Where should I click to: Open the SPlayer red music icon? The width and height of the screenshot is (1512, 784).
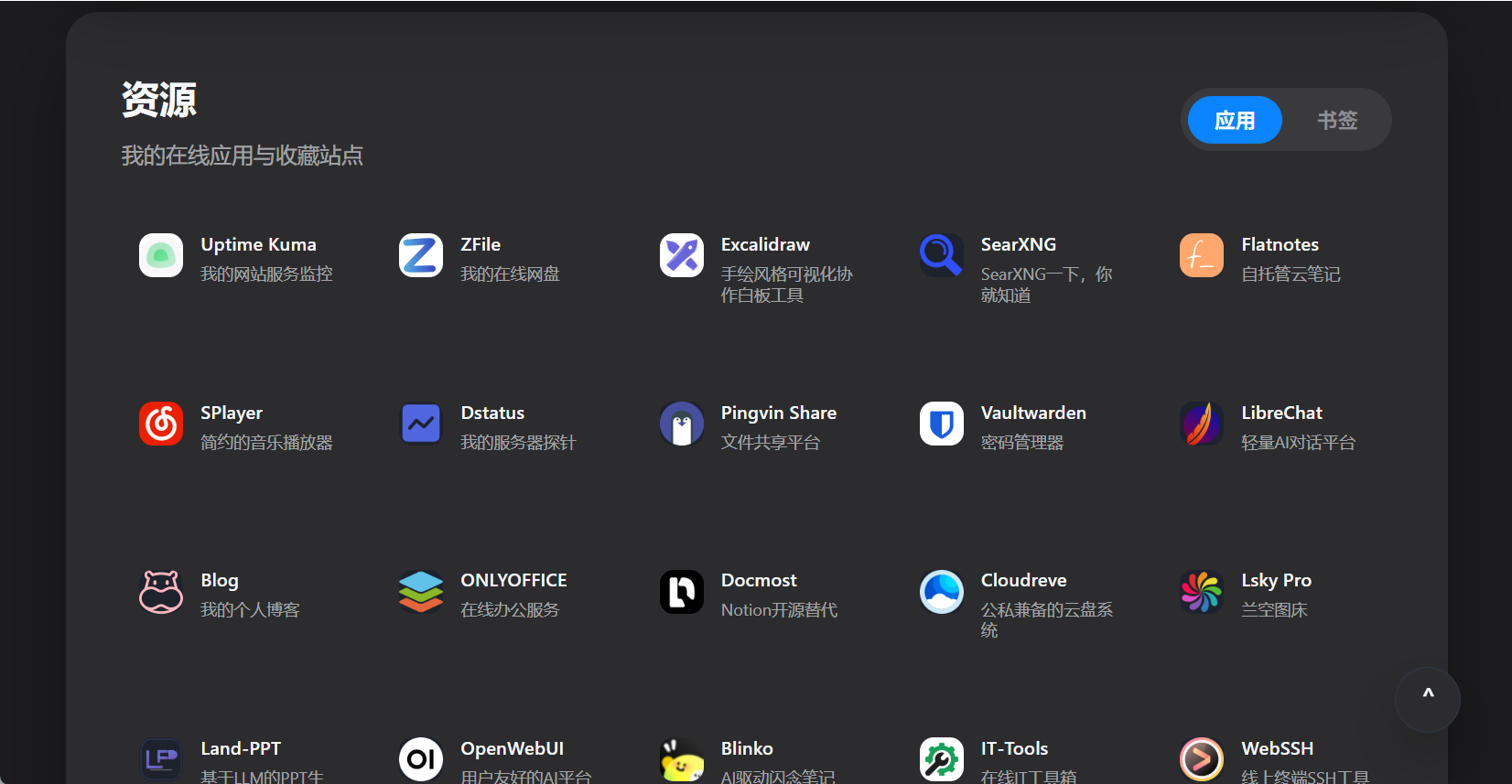161,424
